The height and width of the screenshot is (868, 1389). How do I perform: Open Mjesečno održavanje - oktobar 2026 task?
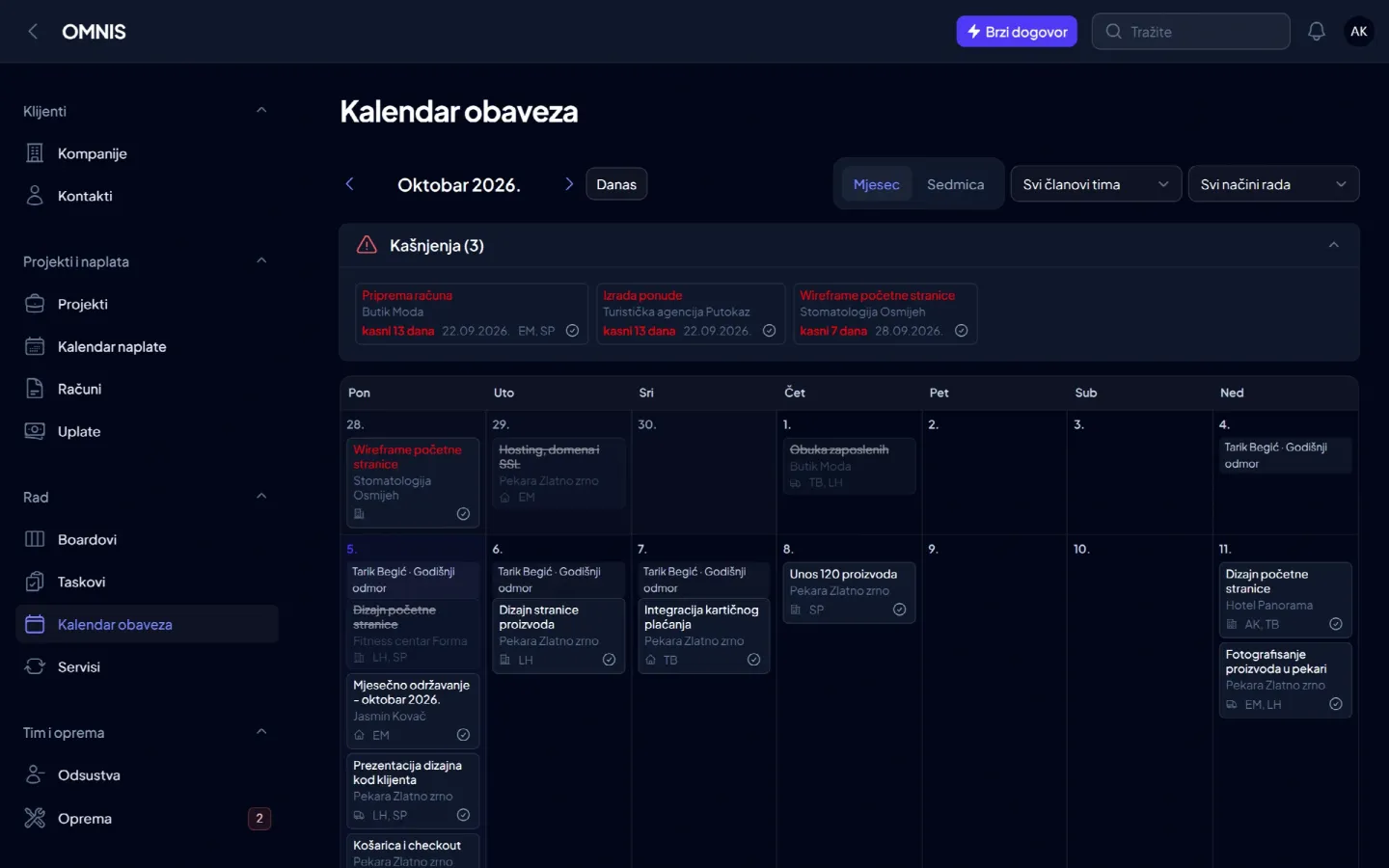[413, 710]
